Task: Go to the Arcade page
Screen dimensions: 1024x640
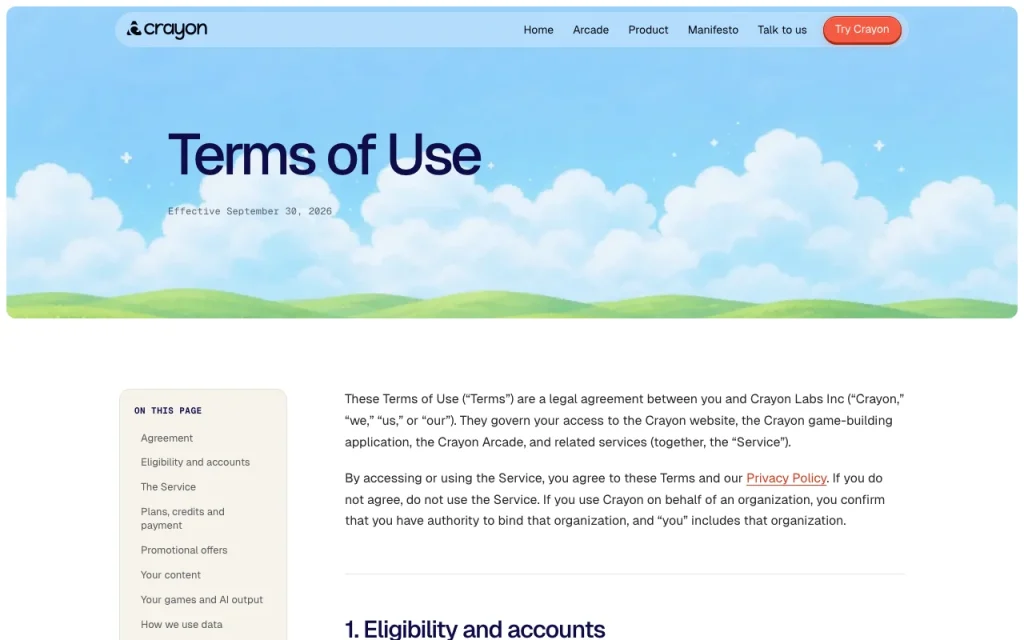Action: point(590,30)
